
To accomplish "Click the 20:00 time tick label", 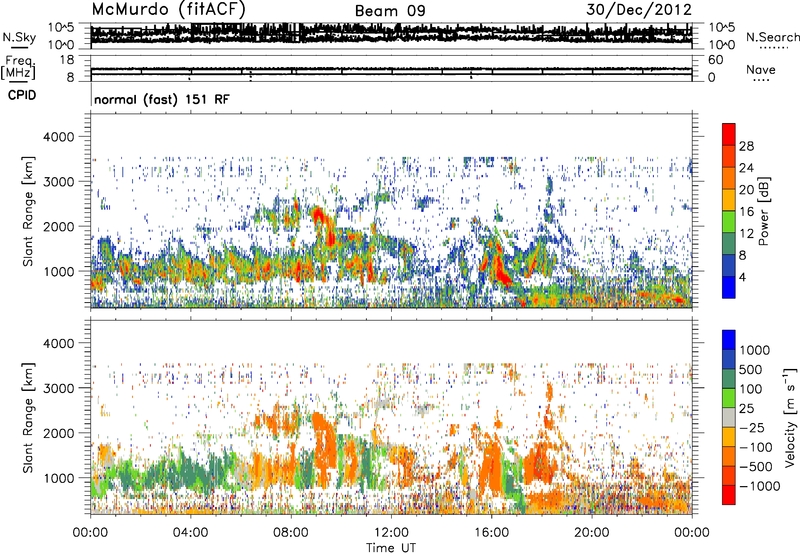I will pyautogui.click(x=591, y=533).
